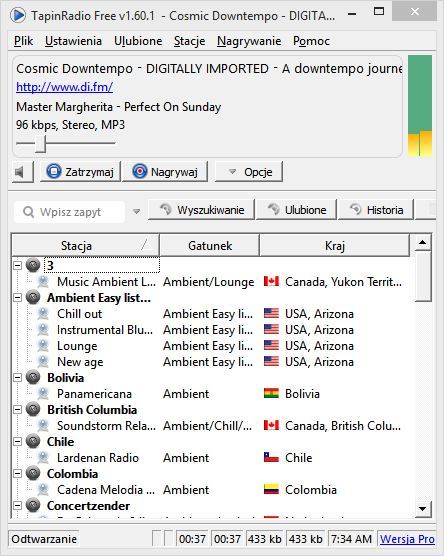
Task: Open the 'Plik' menu
Action: (23, 41)
